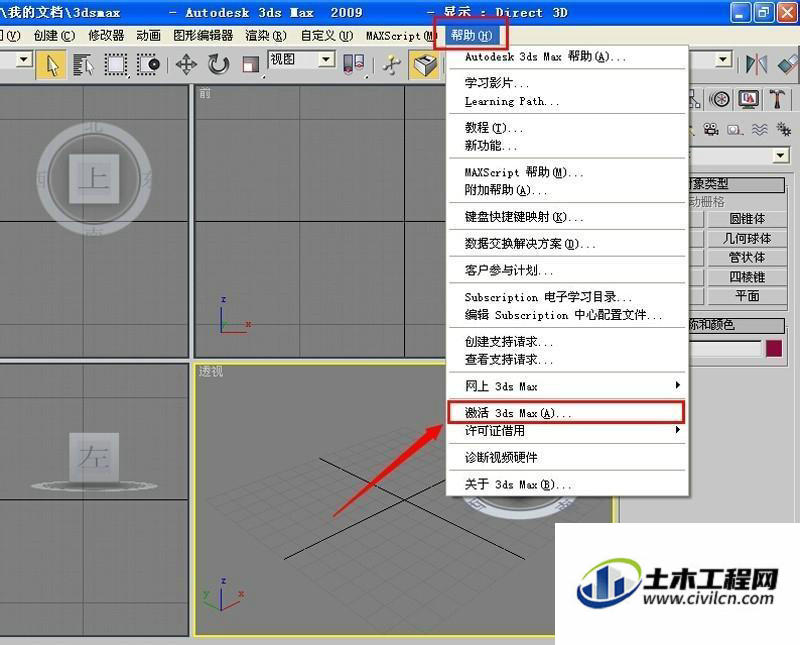Click the Use Pivot Point Center icon
Viewport: 800px width, 645px height.
[354, 65]
